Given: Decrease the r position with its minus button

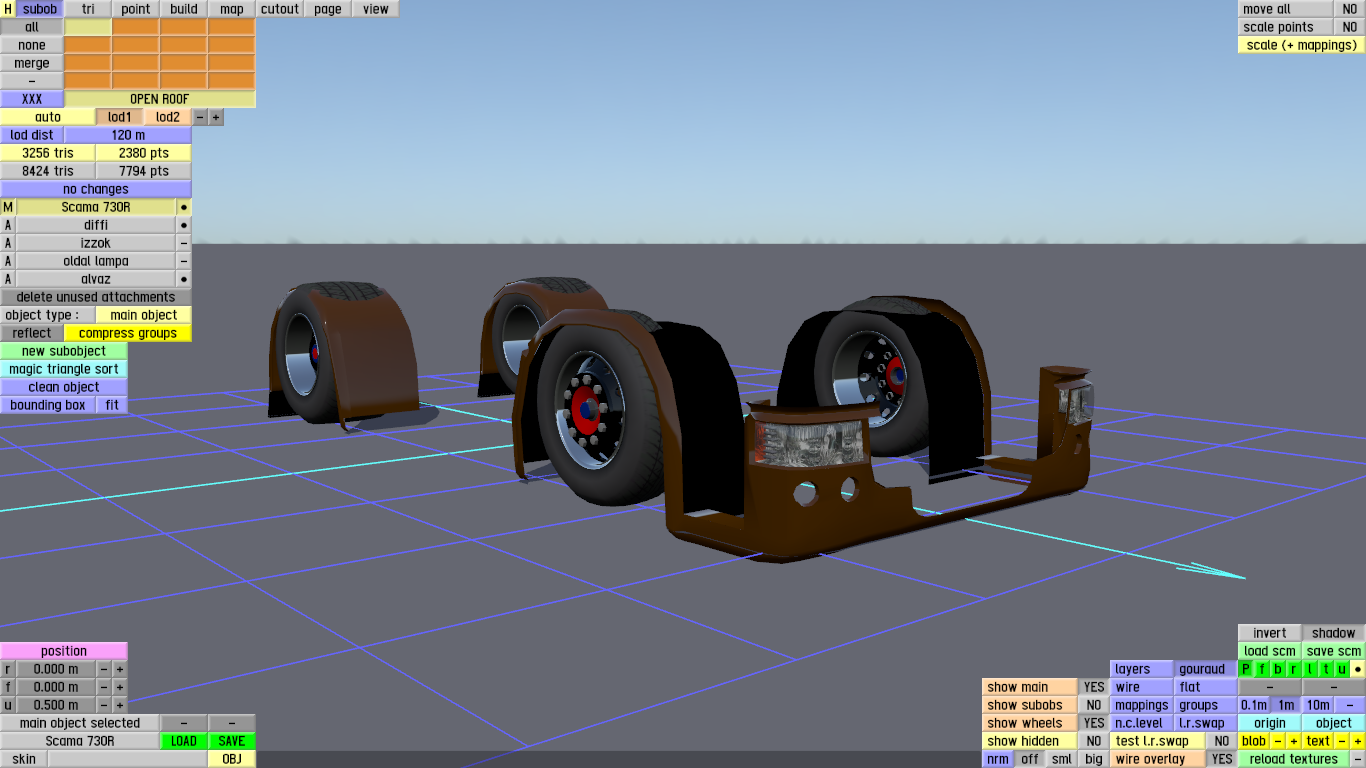Looking at the screenshot, I should pyautogui.click(x=104, y=669).
